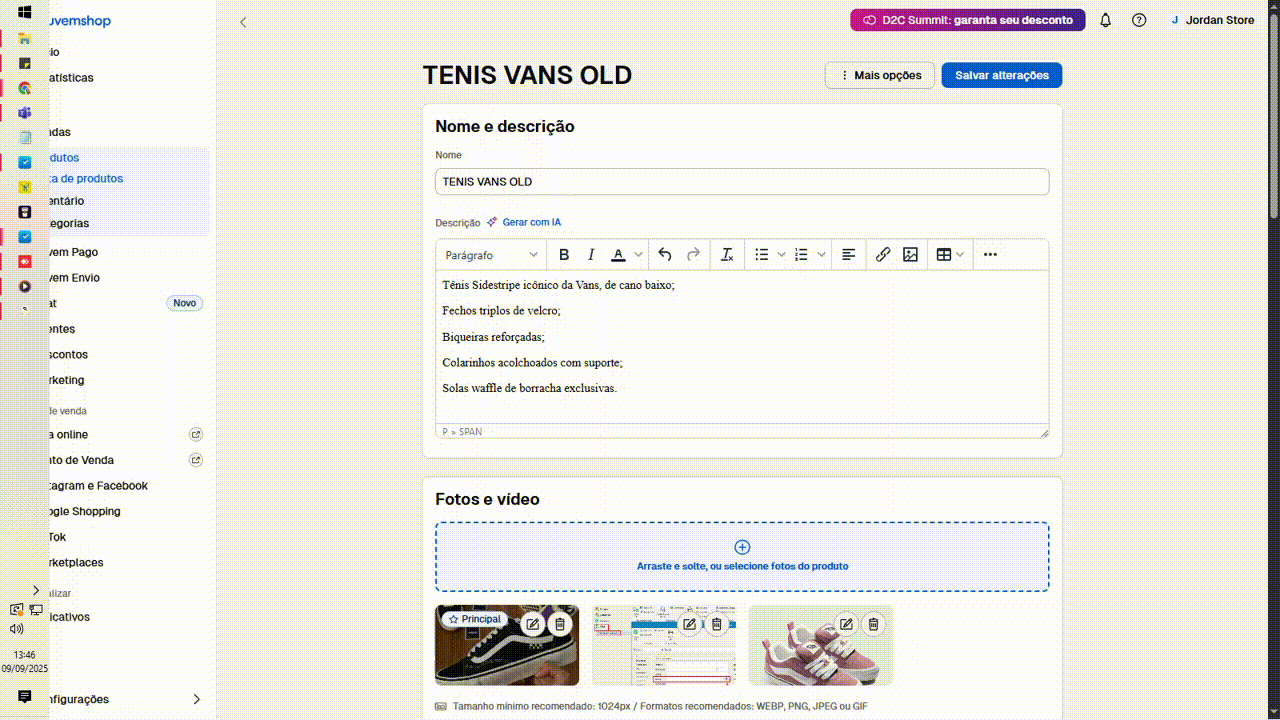
Task: Toggle bold formatting in the description editor
Action: [564, 254]
